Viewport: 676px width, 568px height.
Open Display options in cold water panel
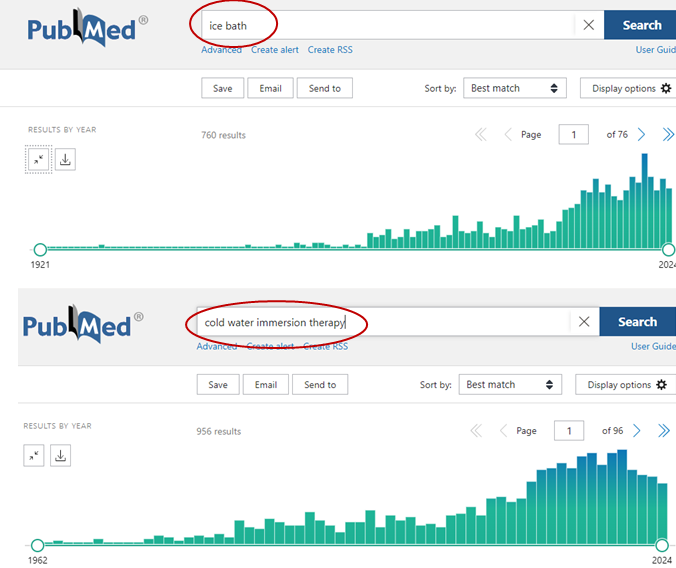pos(626,384)
